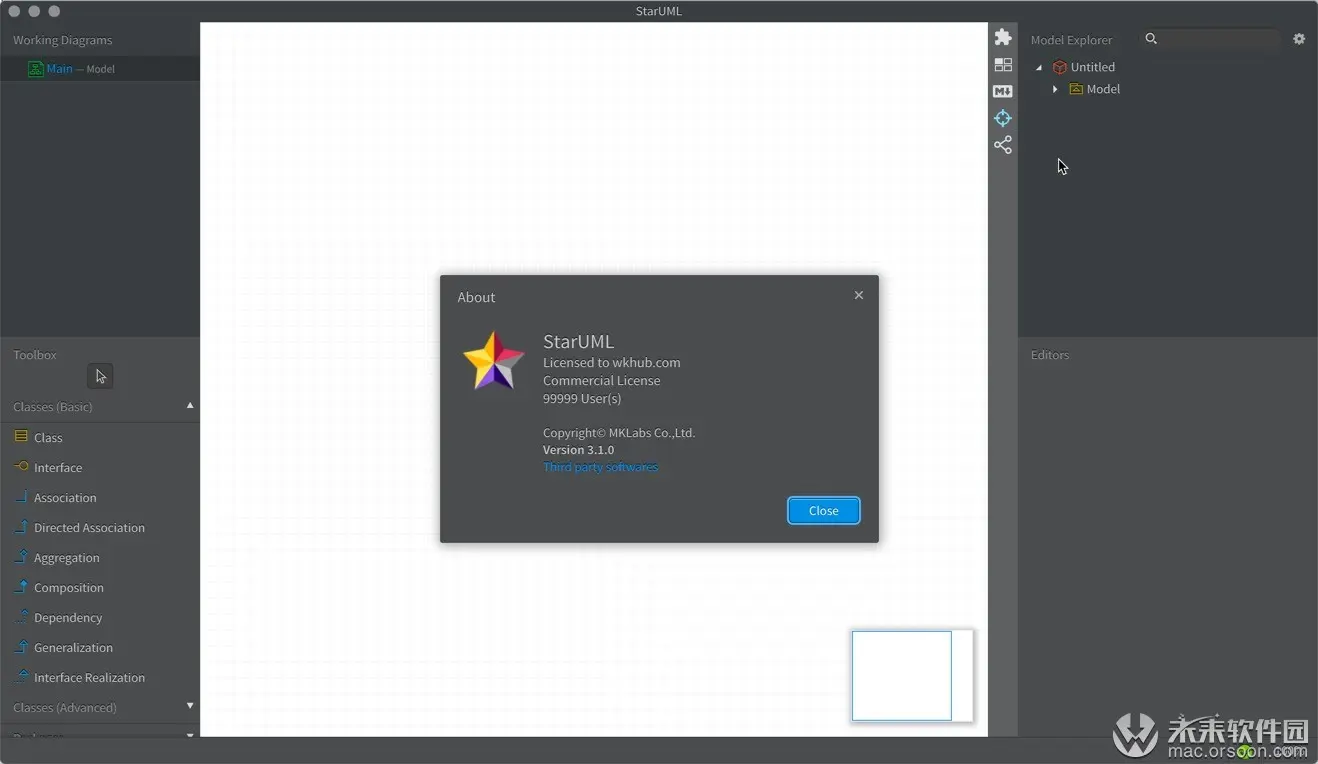Close the About dialog with Close button
This screenshot has width=1318, height=764.
pos(823,510)
